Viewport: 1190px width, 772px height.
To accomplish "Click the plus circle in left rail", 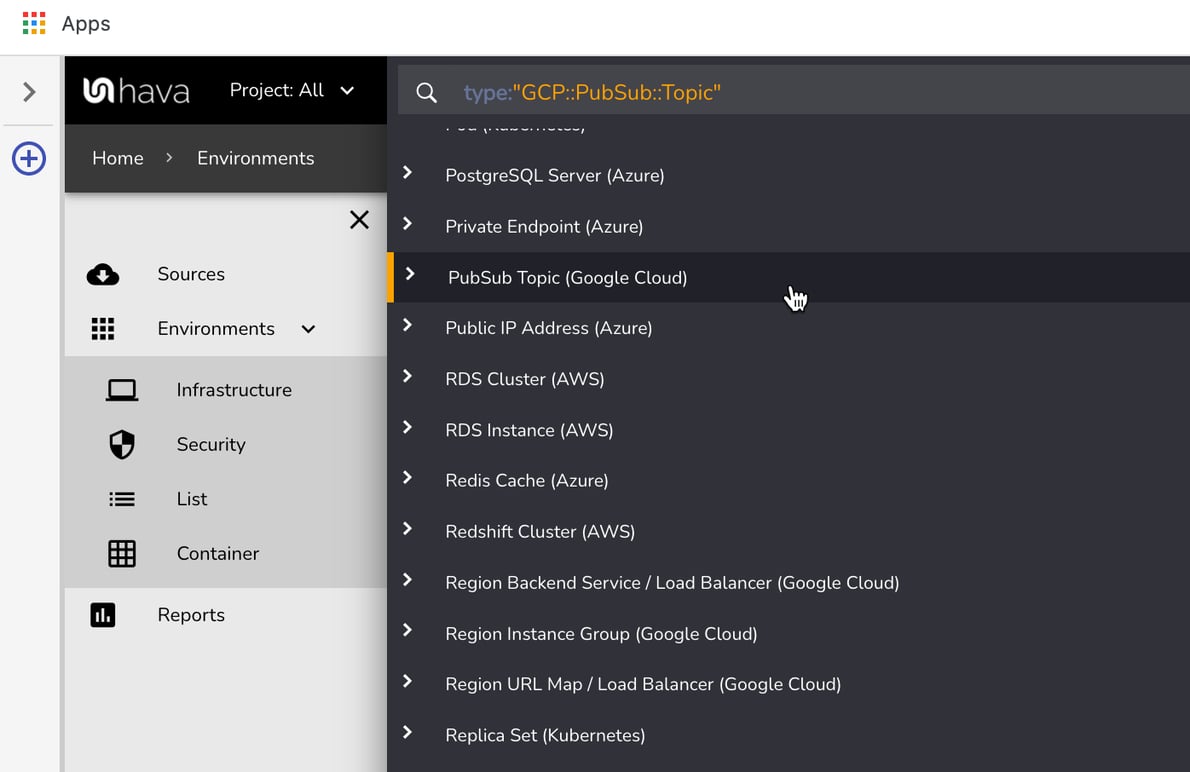I will pos(29,158).
